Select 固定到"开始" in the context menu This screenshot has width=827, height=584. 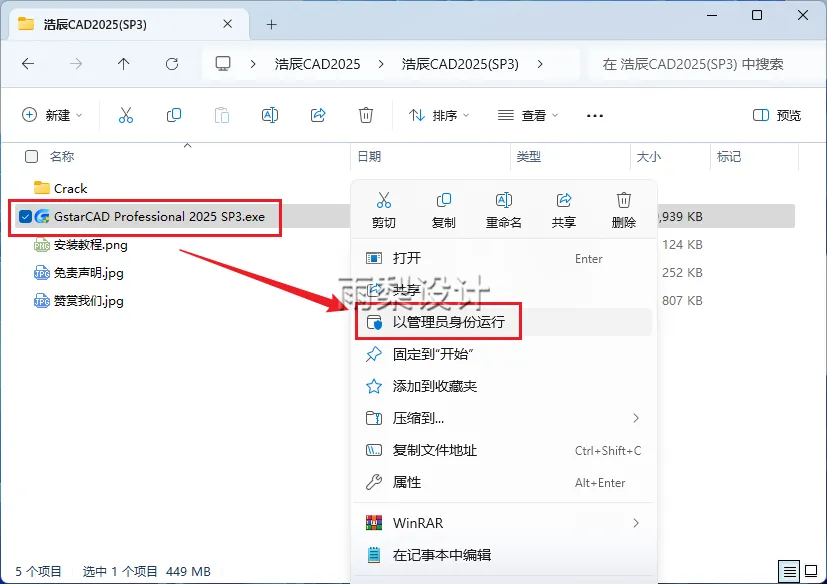(x=504, y=354)
